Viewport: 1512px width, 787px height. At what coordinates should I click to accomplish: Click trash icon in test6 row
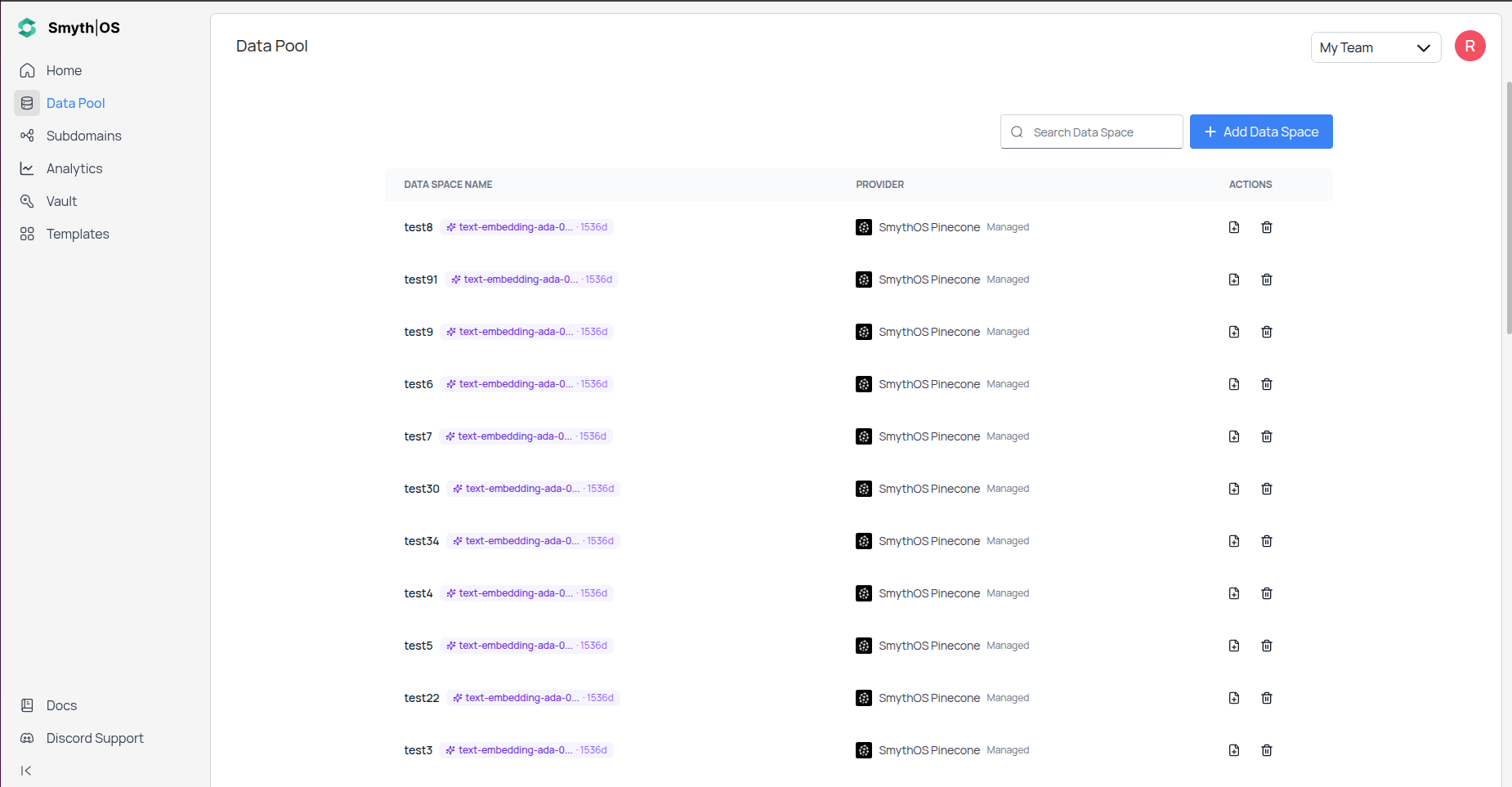(1266, 384)
